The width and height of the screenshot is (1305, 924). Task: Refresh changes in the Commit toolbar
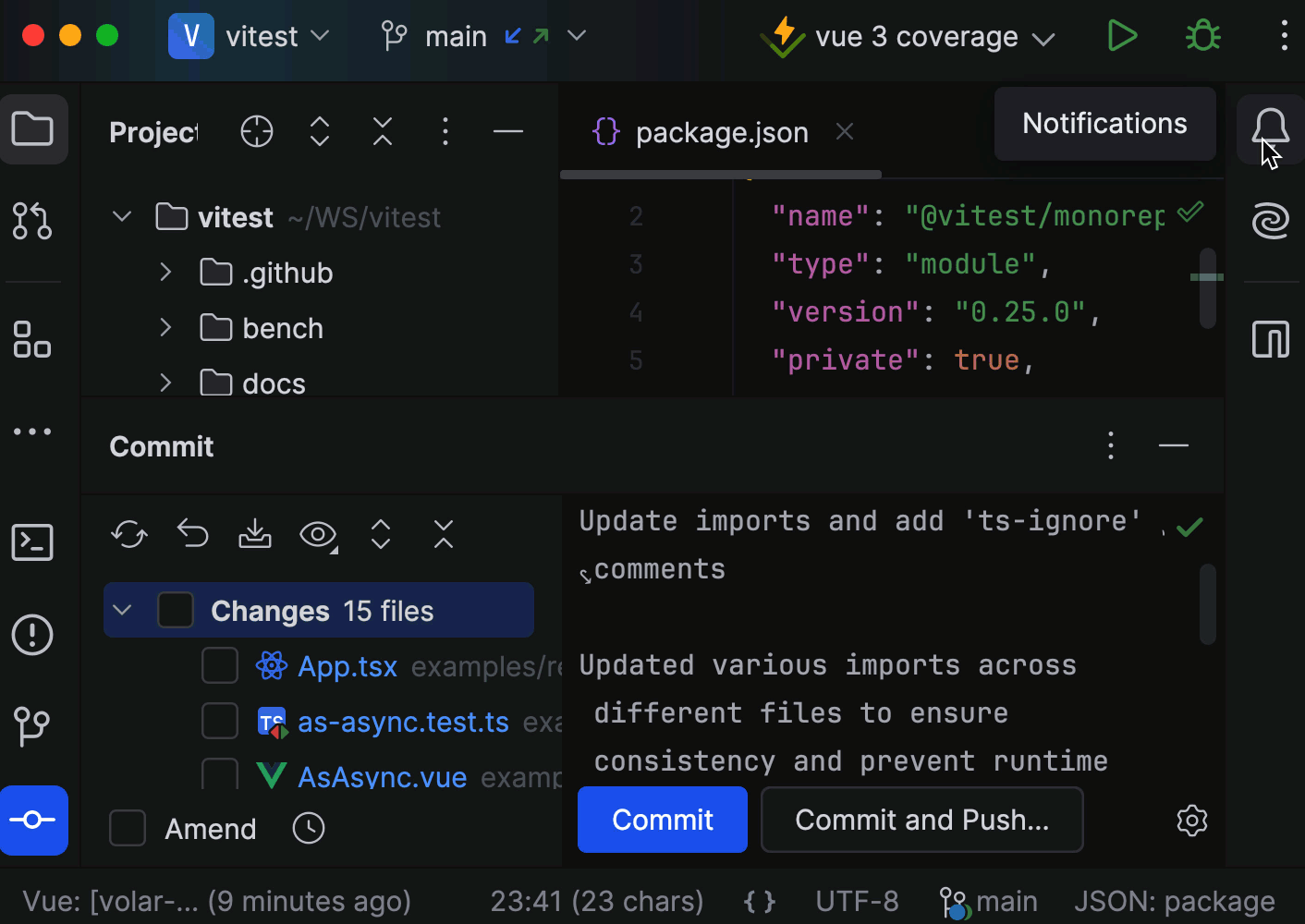(x=128, y=534)
